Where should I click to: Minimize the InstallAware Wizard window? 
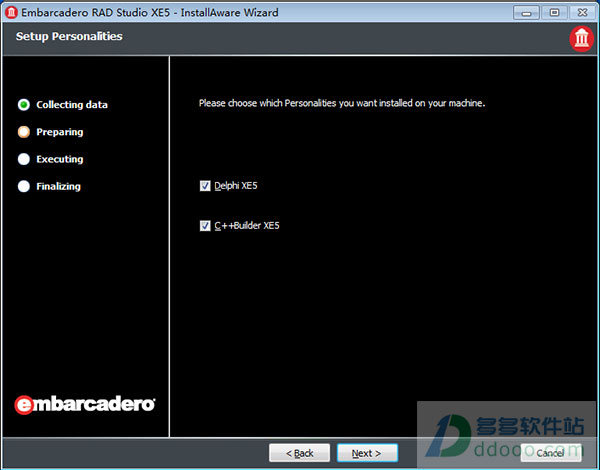[x=526, y=13]
